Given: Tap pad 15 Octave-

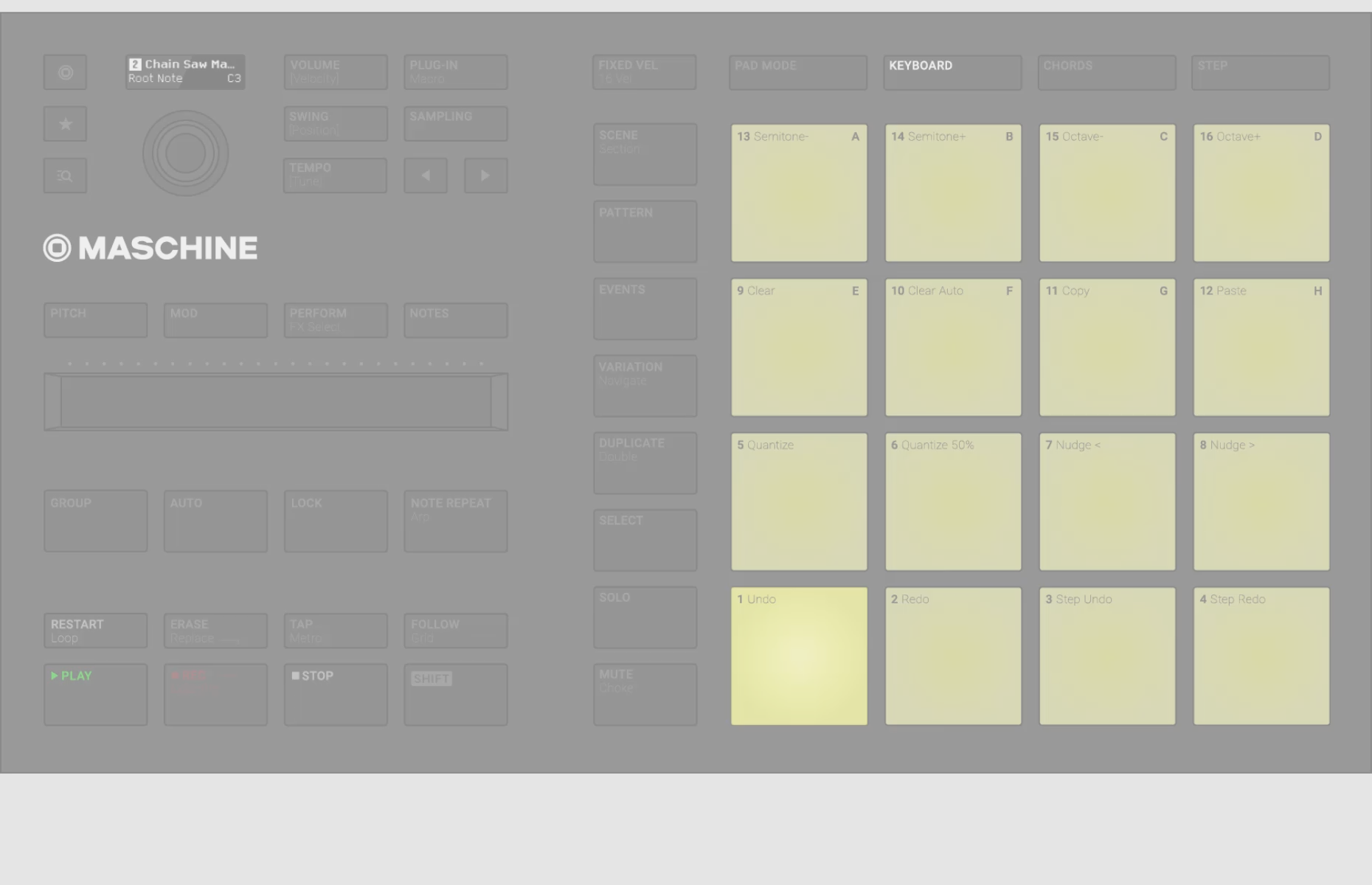Looking at the screenshot, I should point(1107,193).
